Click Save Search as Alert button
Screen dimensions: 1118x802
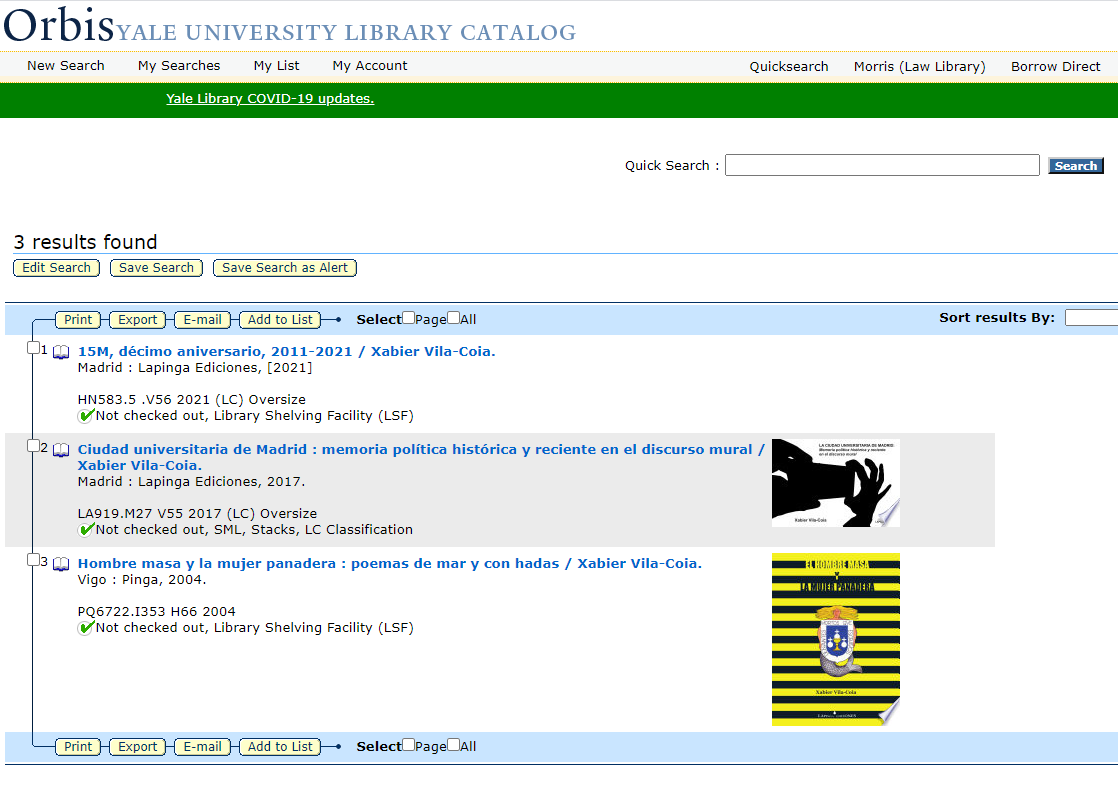[x=284, y=268]
